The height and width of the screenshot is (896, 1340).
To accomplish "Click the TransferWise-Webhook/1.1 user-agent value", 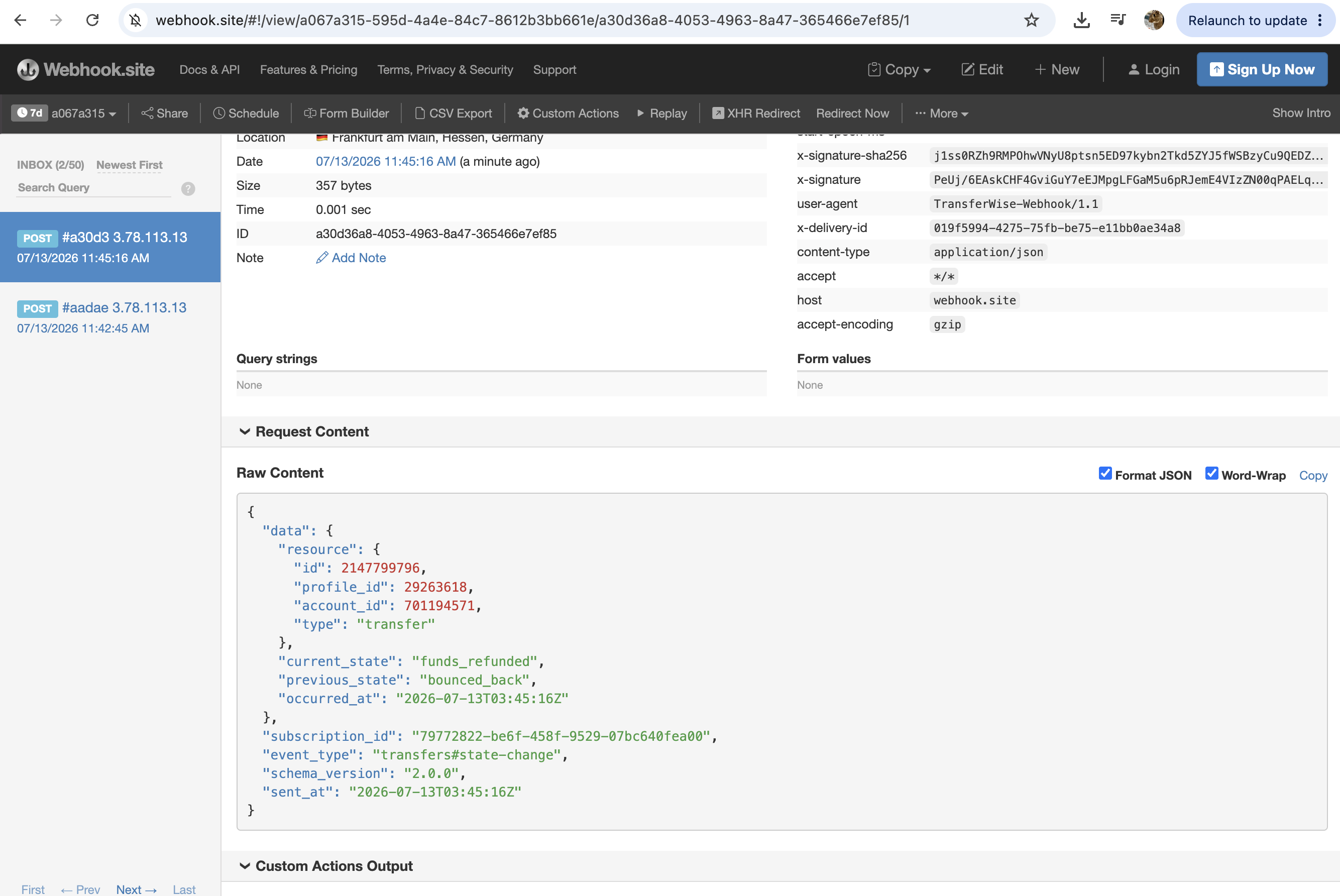I will pos(1016,203).
